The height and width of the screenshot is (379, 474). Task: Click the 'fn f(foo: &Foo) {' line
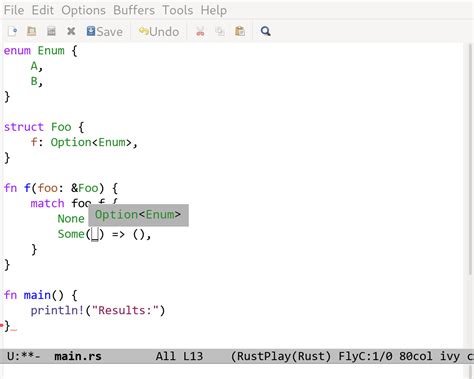point(61,188)
